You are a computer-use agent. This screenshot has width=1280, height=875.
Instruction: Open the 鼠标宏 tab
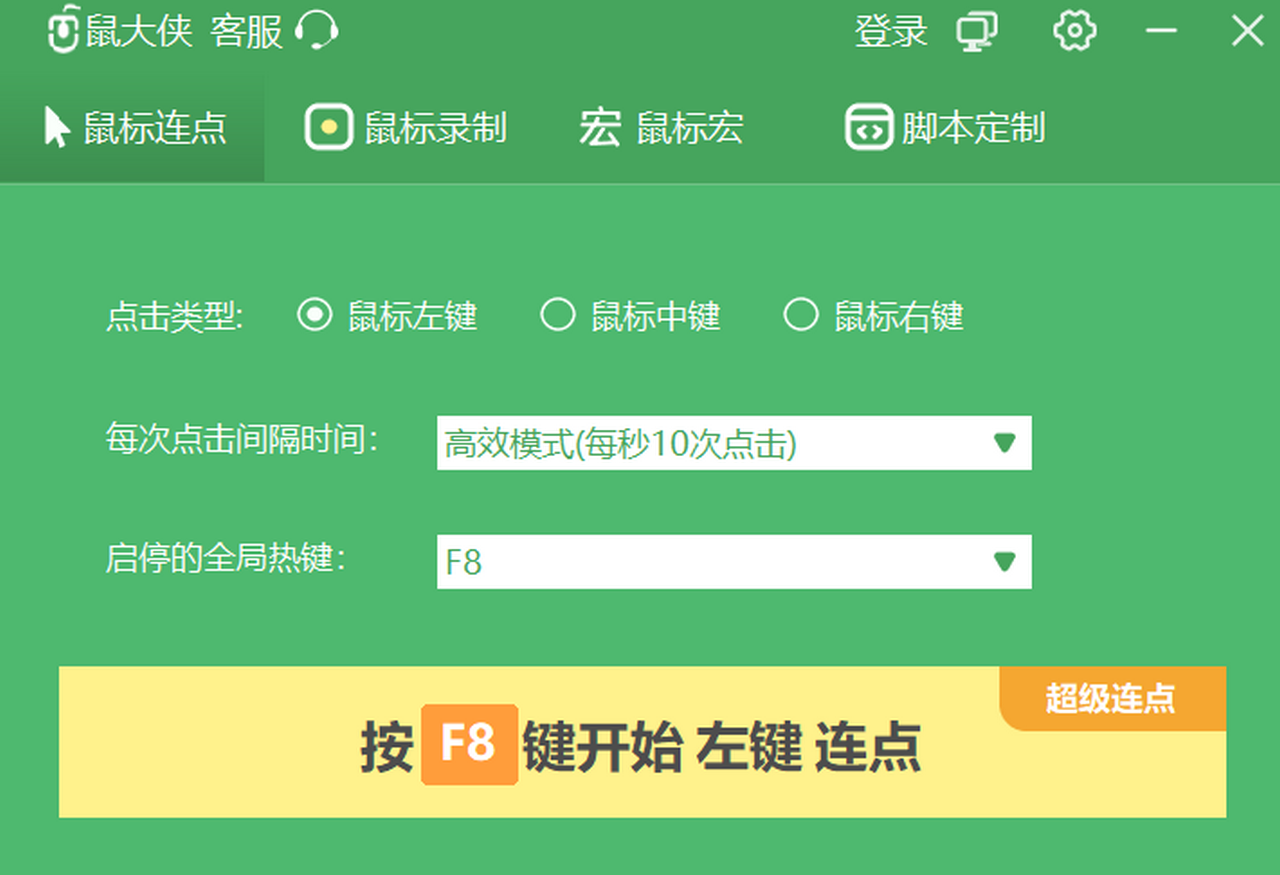pyautogui.click(x=660, y=127)
